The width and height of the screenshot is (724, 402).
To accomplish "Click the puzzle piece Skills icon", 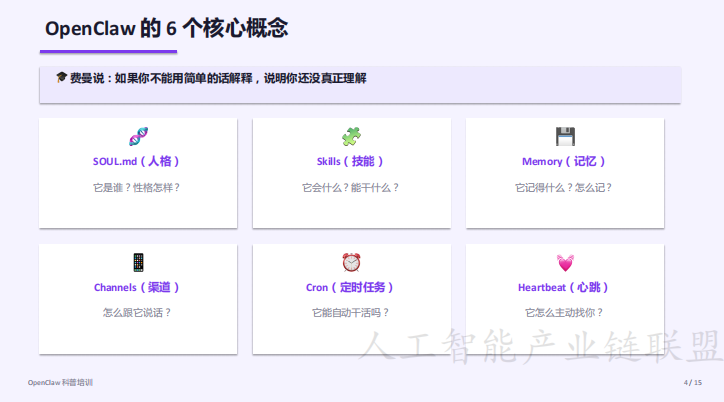I will click(x=351, y=137).
